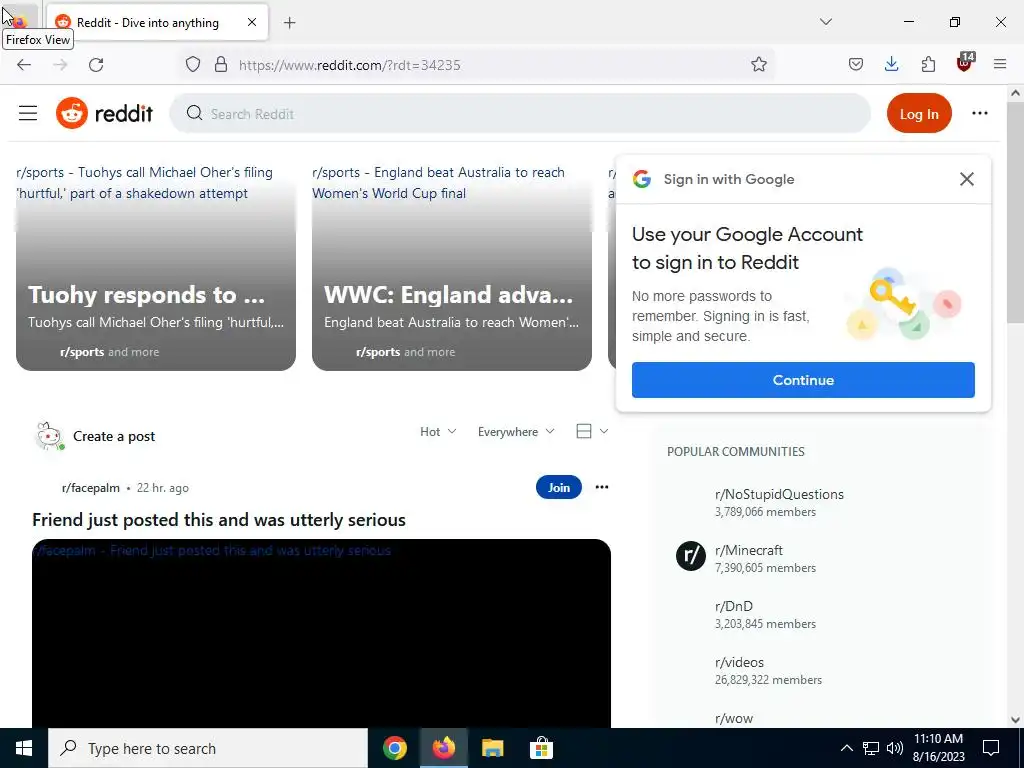
Task: Open the Firefox application menu
Action: tap(1000, 65)
